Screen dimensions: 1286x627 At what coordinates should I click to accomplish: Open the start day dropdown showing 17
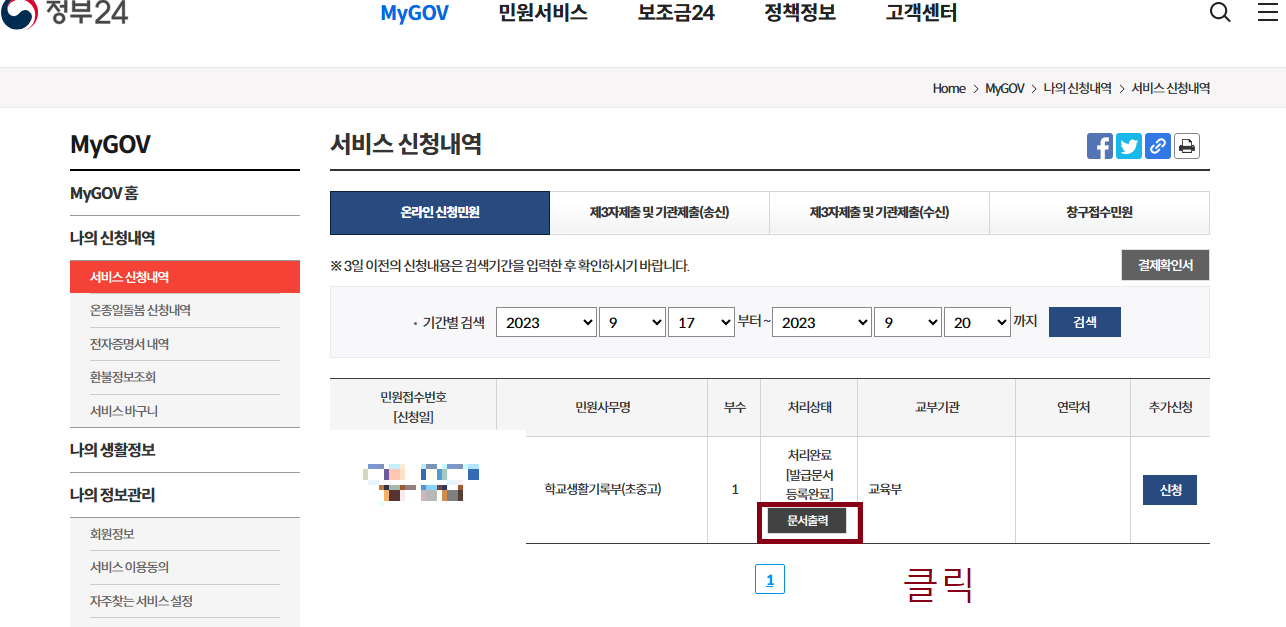[x=701, y=321]
